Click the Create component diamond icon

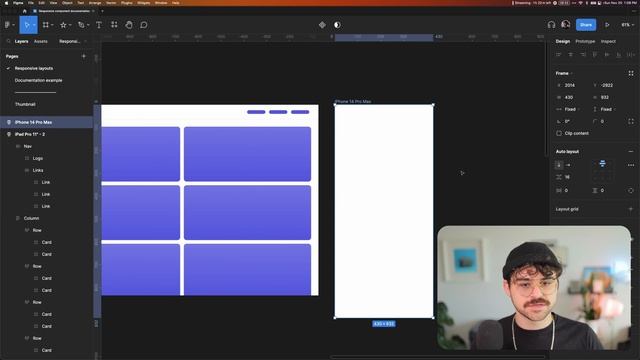pyautogui.click(x=322, y=25)
